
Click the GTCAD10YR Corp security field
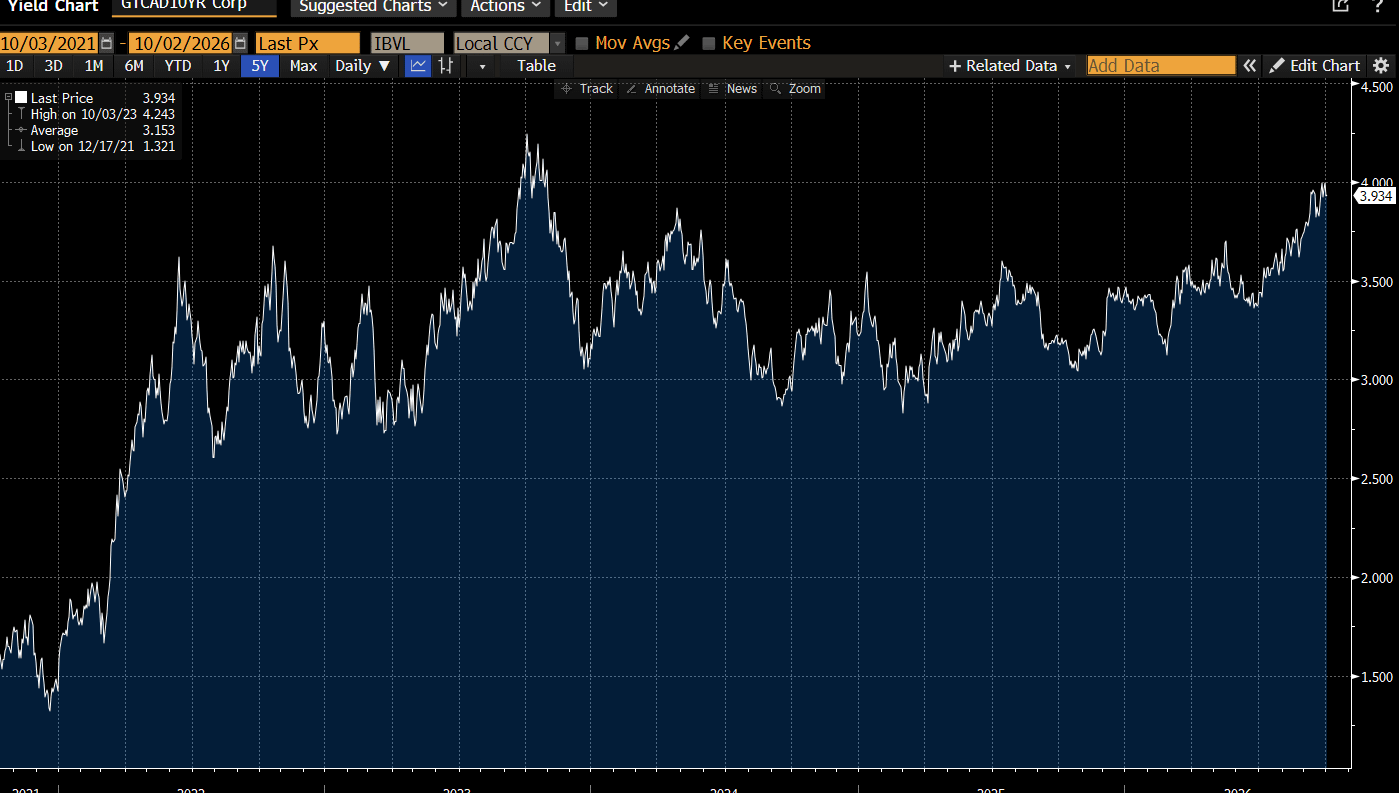[194, 6]
